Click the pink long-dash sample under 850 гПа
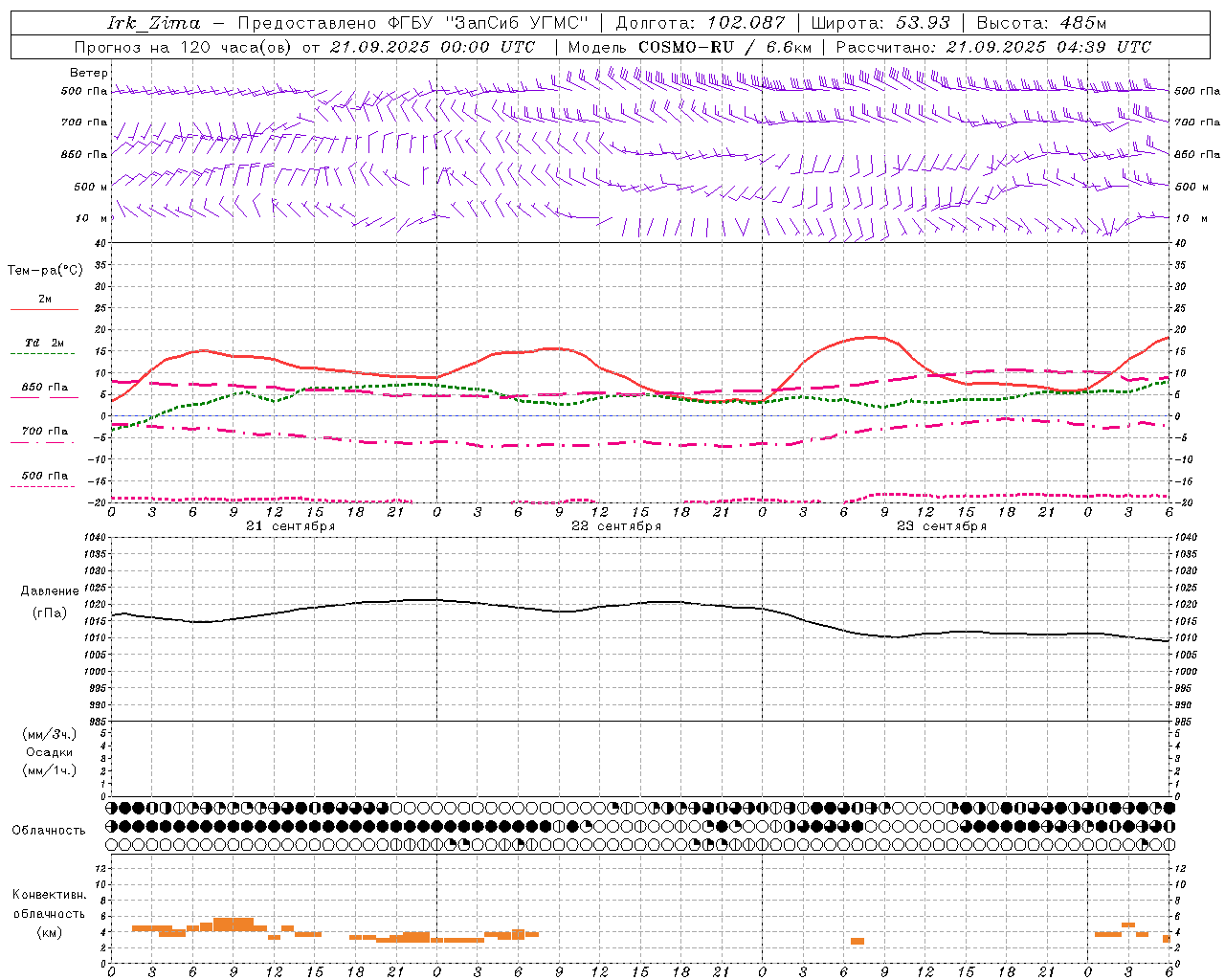1225x980 pixels. click(44, 398)
